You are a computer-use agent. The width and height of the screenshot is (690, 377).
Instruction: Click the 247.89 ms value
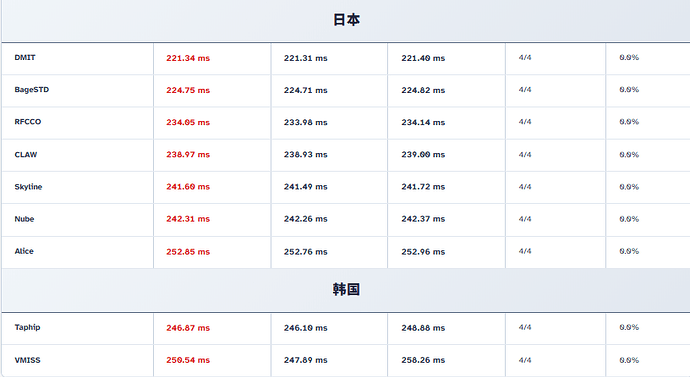click(x=305, y=360)
